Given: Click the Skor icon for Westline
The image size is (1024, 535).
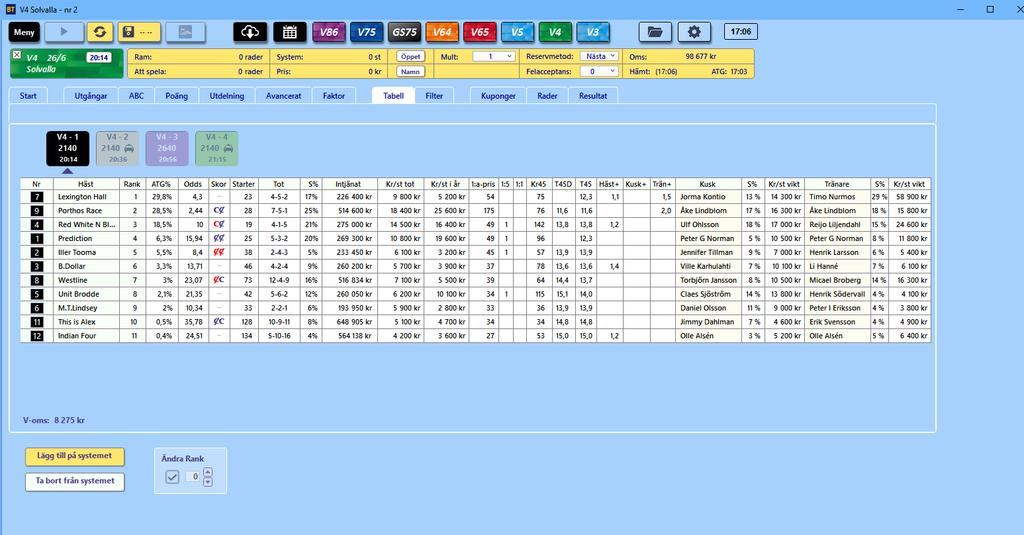Looking at the screenshot, I should pyautogui.click(x=219, y=280).
